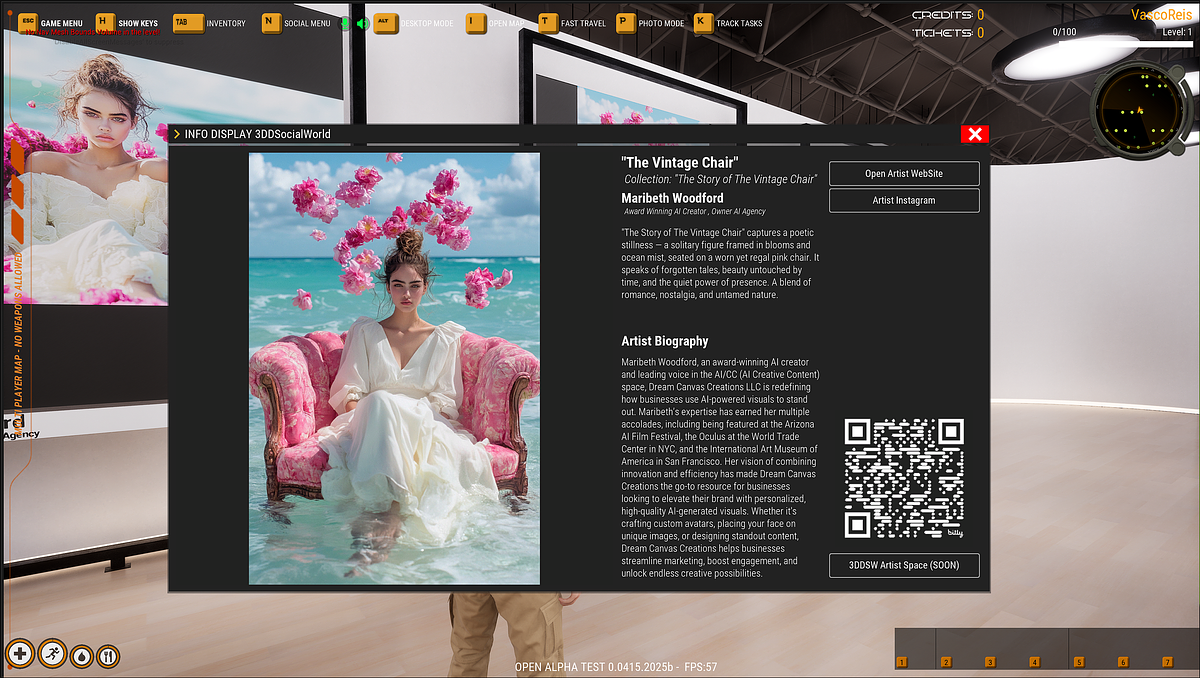Click 3DDSW Artist Space (SOON) button
This screenshot has width=1200, height=678.
pyautogui.click(x=903, y=565)
